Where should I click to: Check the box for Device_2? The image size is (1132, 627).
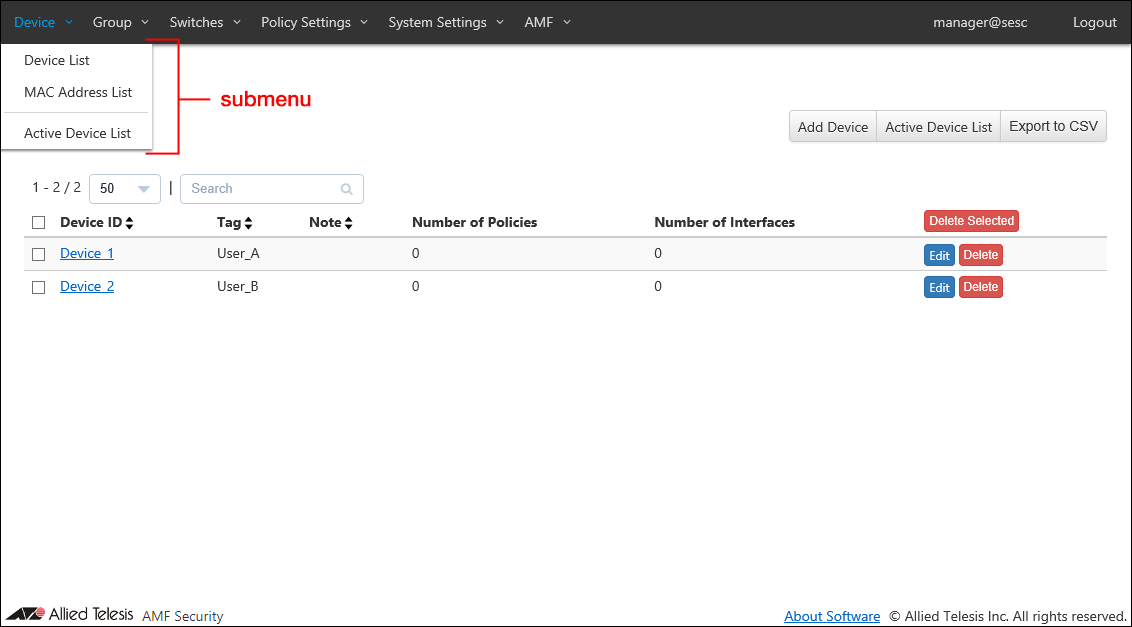click(x=39, y=287)
